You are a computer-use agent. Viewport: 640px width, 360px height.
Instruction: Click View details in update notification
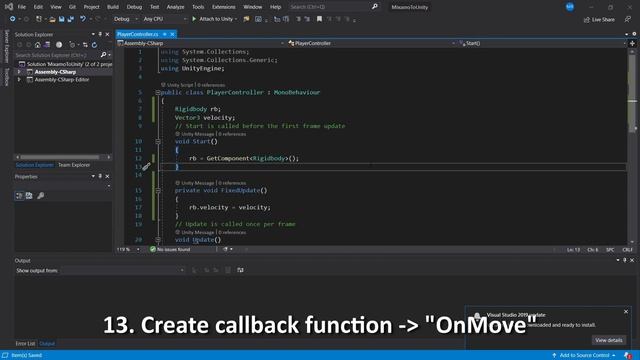[609, 340]
